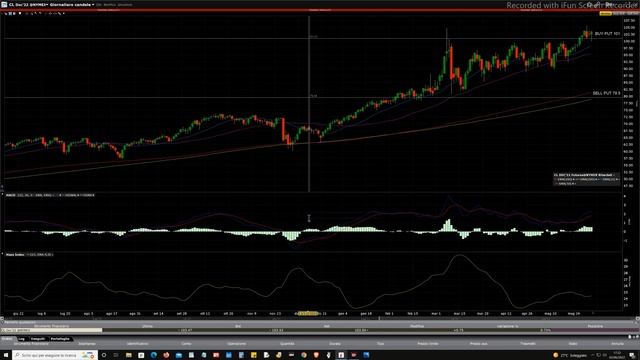Screen dimensions: 640x360
Task: Click the Prezzo limite column header
Action: point(428,344)
